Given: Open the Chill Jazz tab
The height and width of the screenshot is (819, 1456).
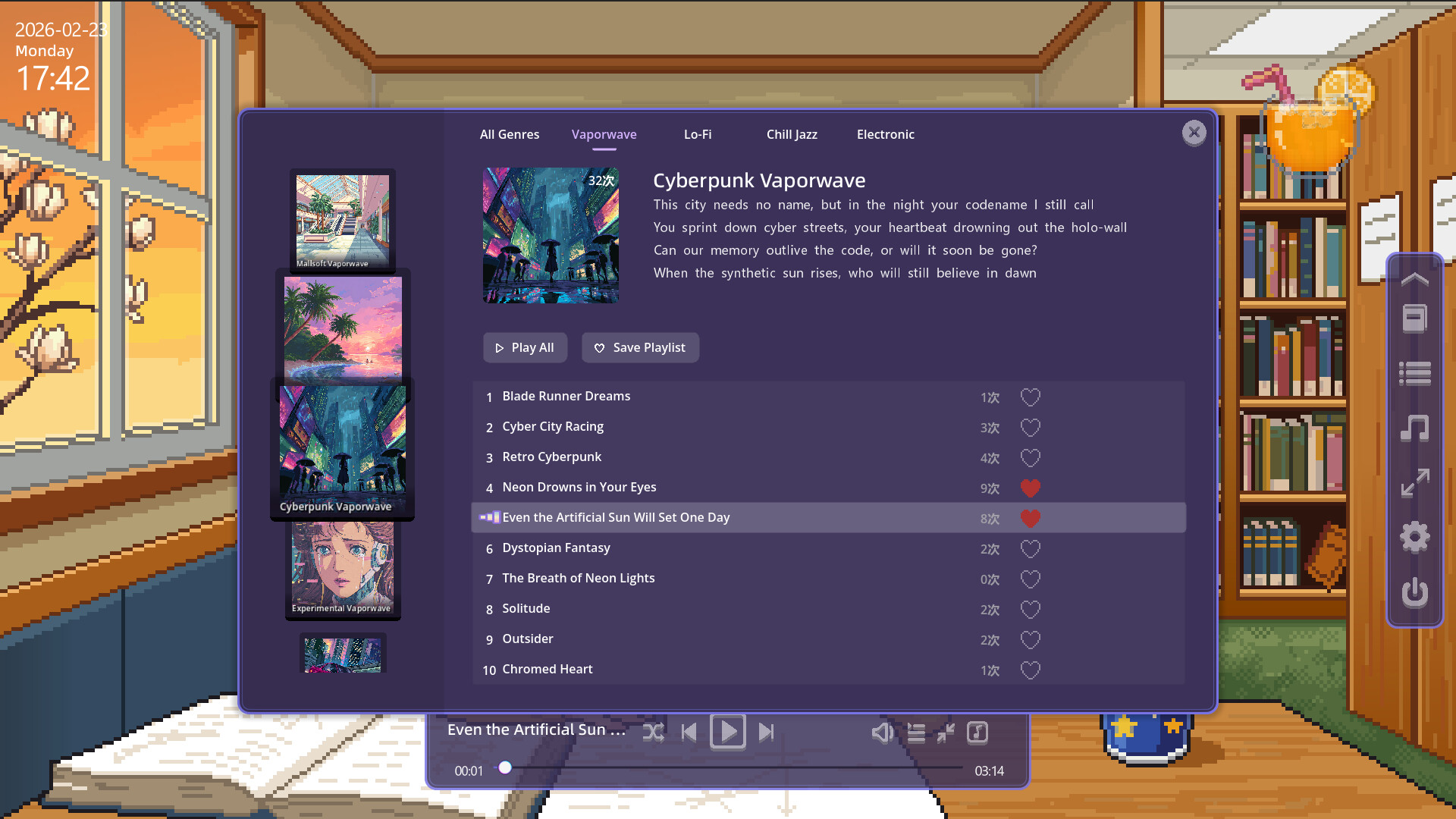Looking at the screenshot, I should (x=791, y=134).
